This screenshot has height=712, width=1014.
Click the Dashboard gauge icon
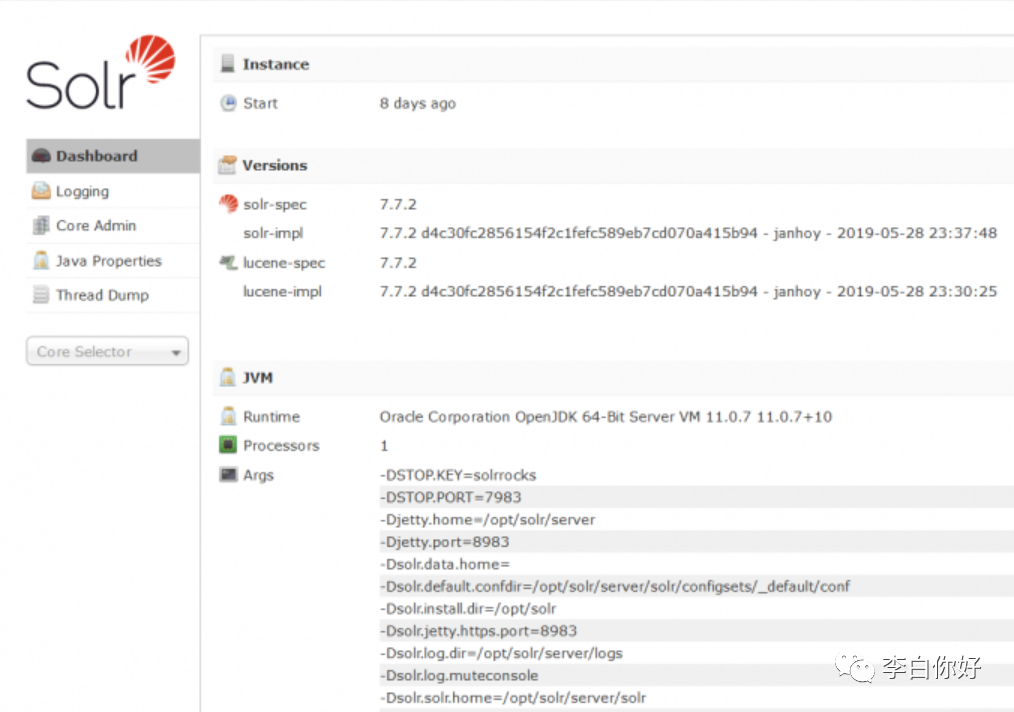pos(41,156)
